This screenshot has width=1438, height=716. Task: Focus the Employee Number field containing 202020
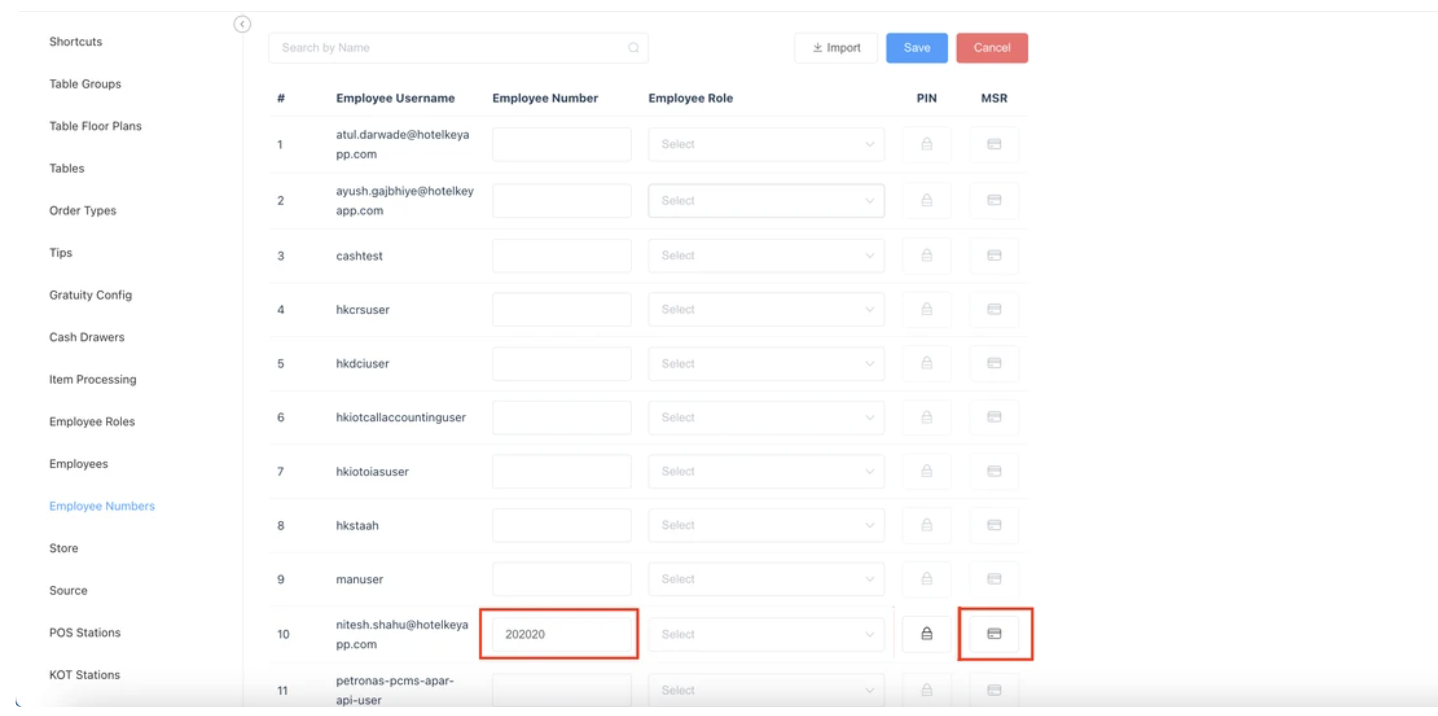[x=561, y=634]
